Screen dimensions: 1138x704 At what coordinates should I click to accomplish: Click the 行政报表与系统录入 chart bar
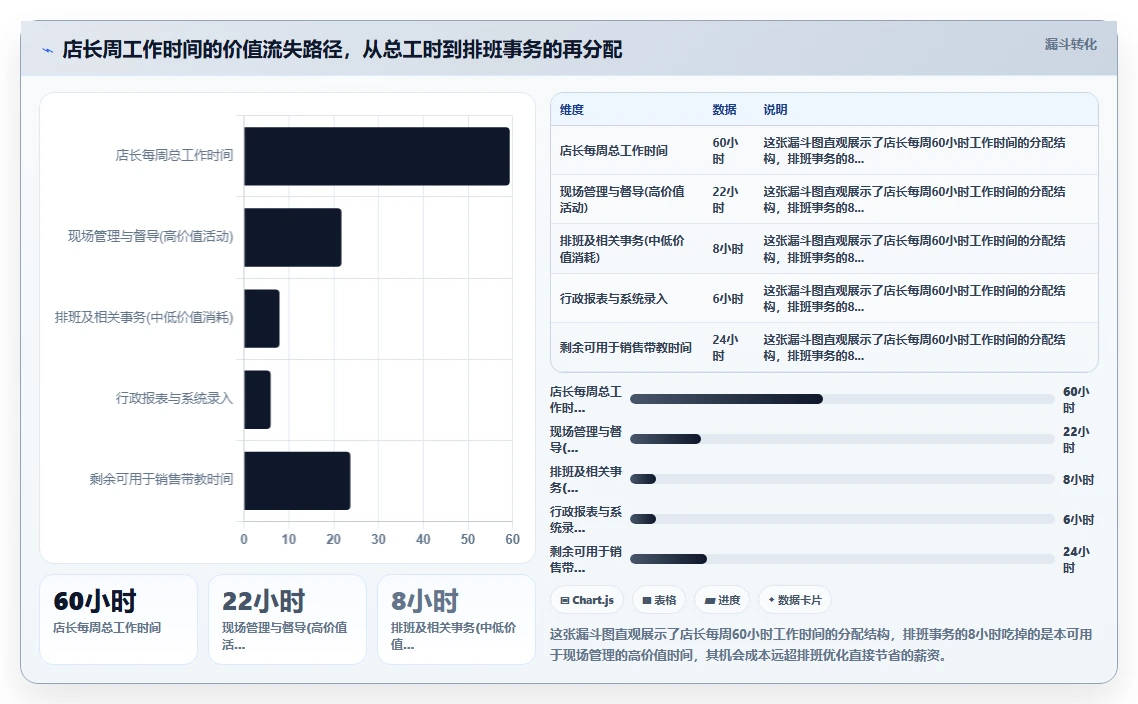(x=258, y=400)
